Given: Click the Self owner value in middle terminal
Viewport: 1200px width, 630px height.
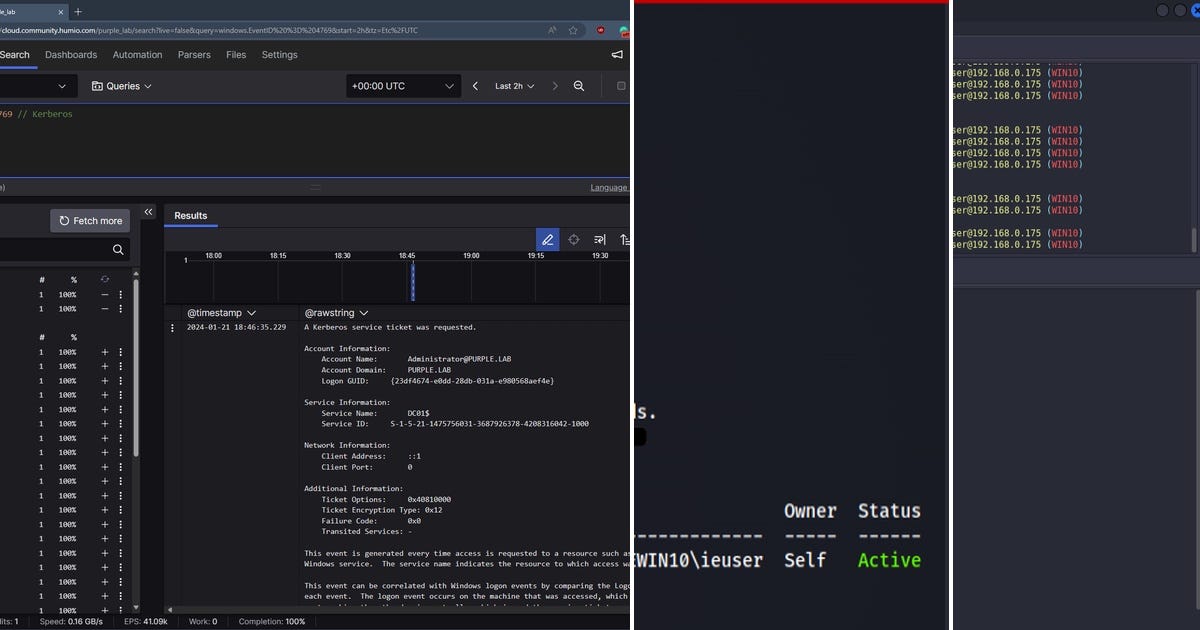Looking at the screenshot, I should pos(806,560).
